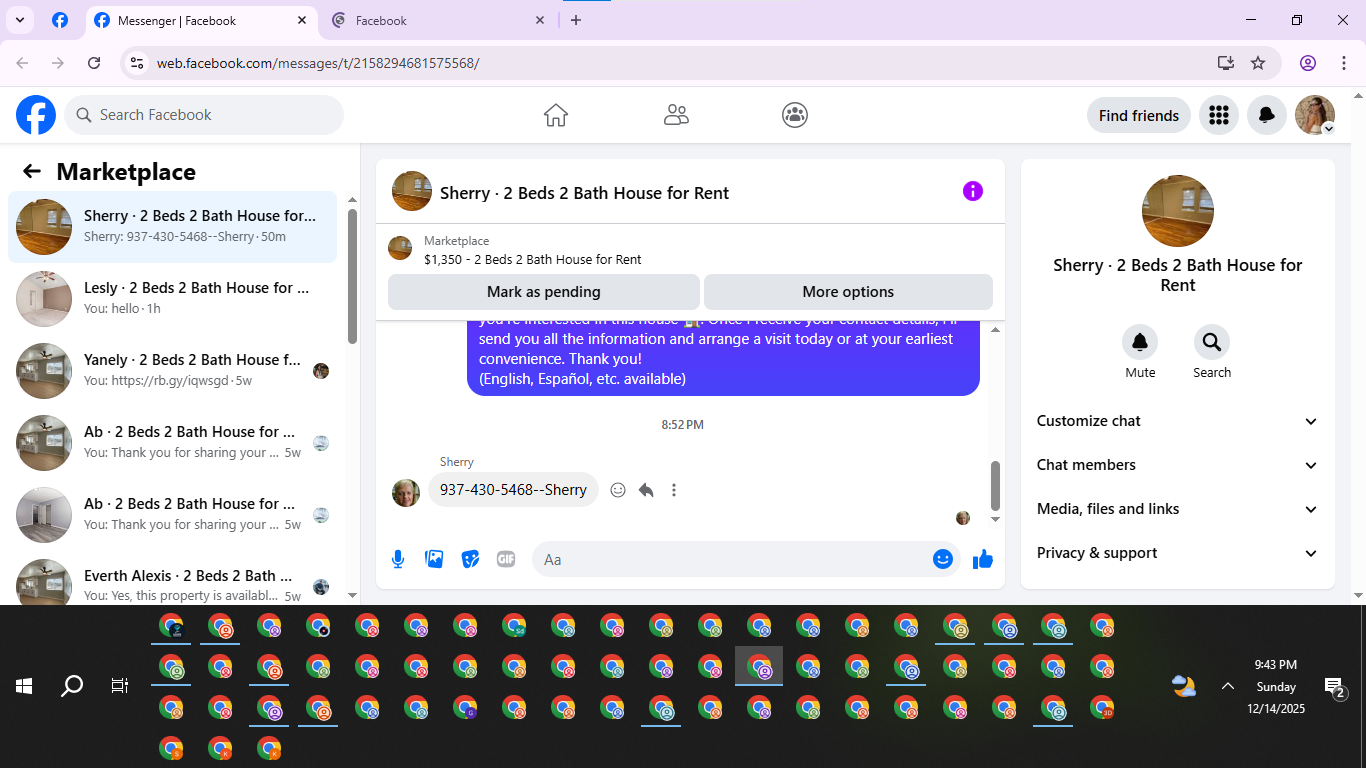Image resolution: width=1366 pixels, height=768 pixels.
Task: Switch to Messenger | Facebook tab
Action: tap(200, 20)
